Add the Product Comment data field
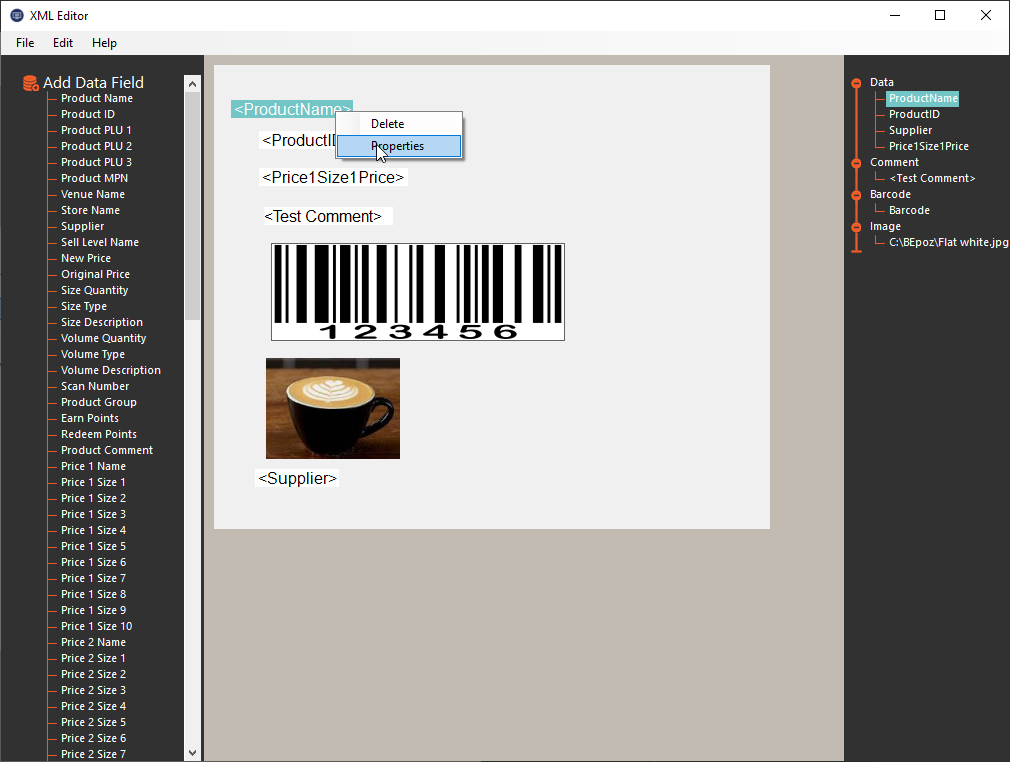This screenshot has width=1010, height=762. [107, 450]
